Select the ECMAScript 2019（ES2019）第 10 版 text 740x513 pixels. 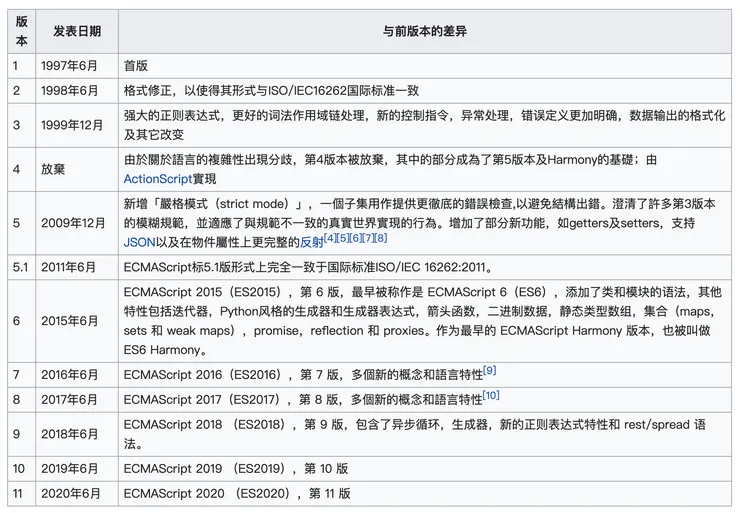[x=236, y=469]
